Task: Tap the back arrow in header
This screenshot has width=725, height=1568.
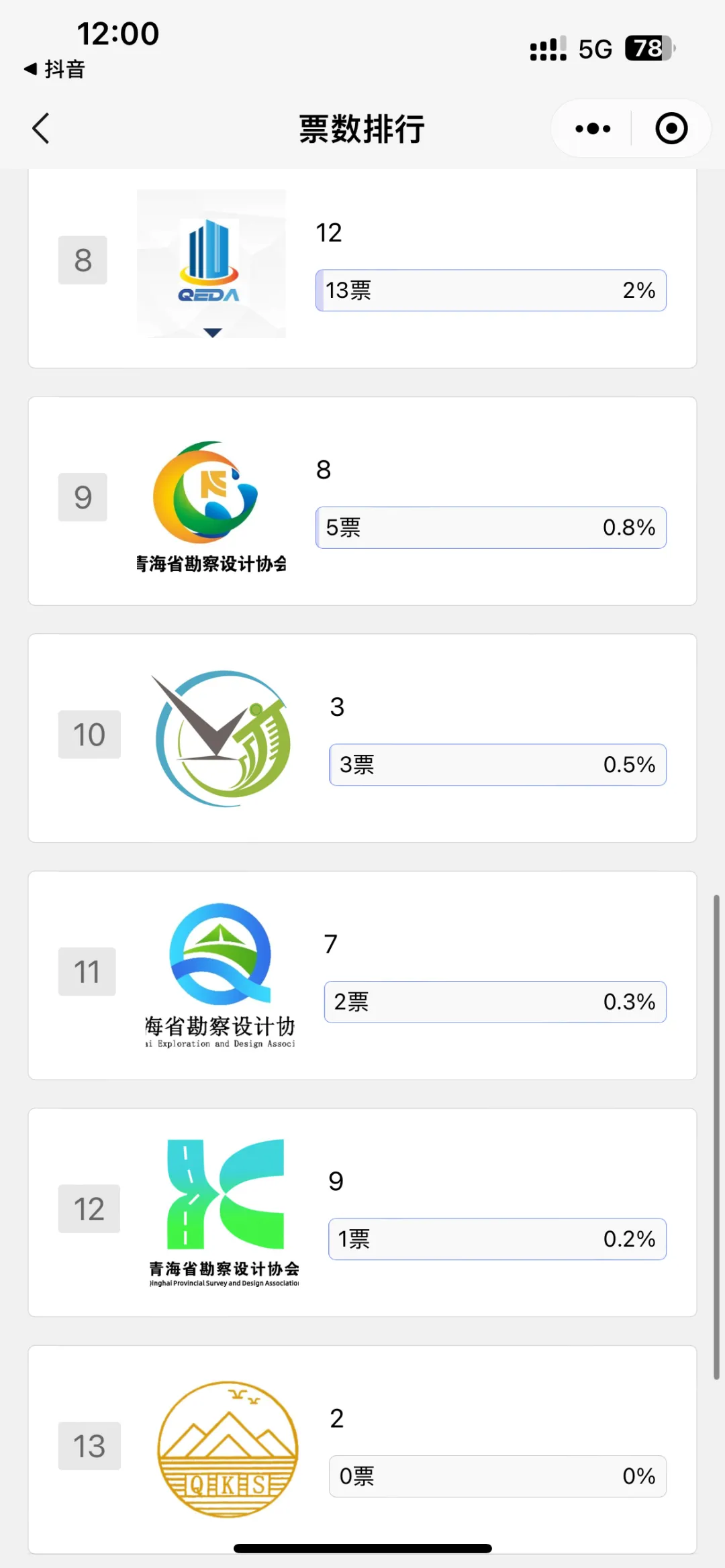Action: coord(42,128)
